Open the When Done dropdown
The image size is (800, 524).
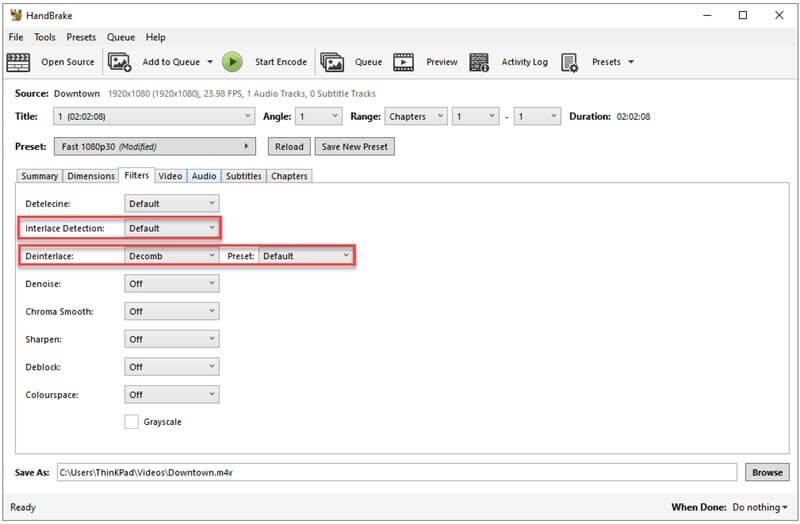coord(760,507)
